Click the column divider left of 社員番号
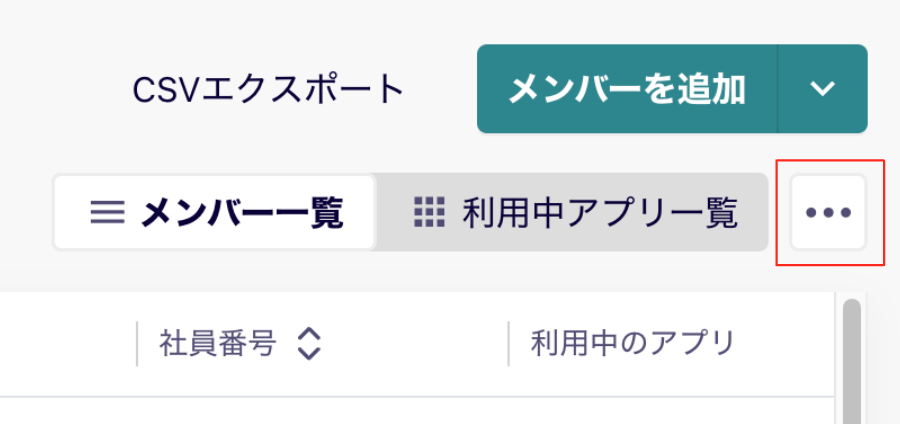This screenshot has height=424, width=900. coord(137,344)
